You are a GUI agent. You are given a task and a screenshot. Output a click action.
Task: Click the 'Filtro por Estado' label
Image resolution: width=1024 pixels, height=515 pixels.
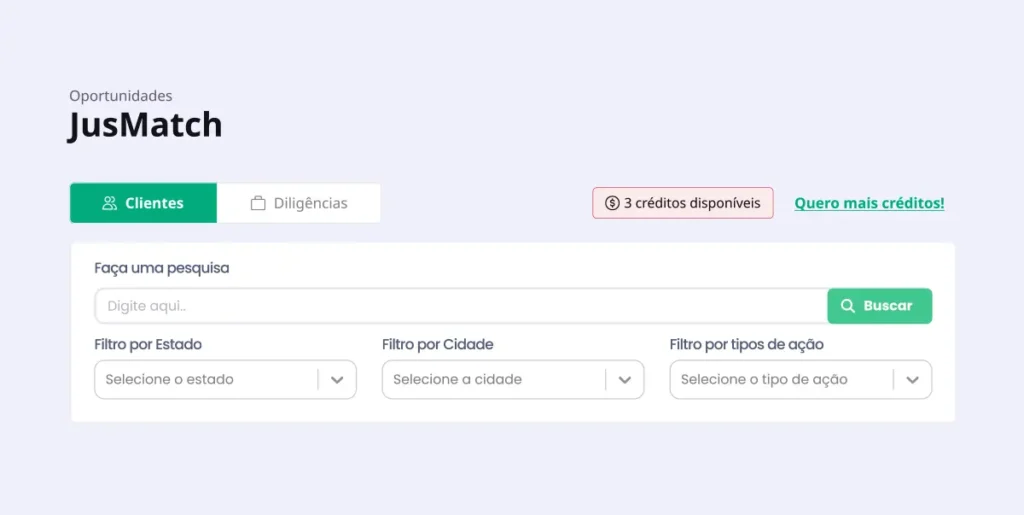coord(148,344)
